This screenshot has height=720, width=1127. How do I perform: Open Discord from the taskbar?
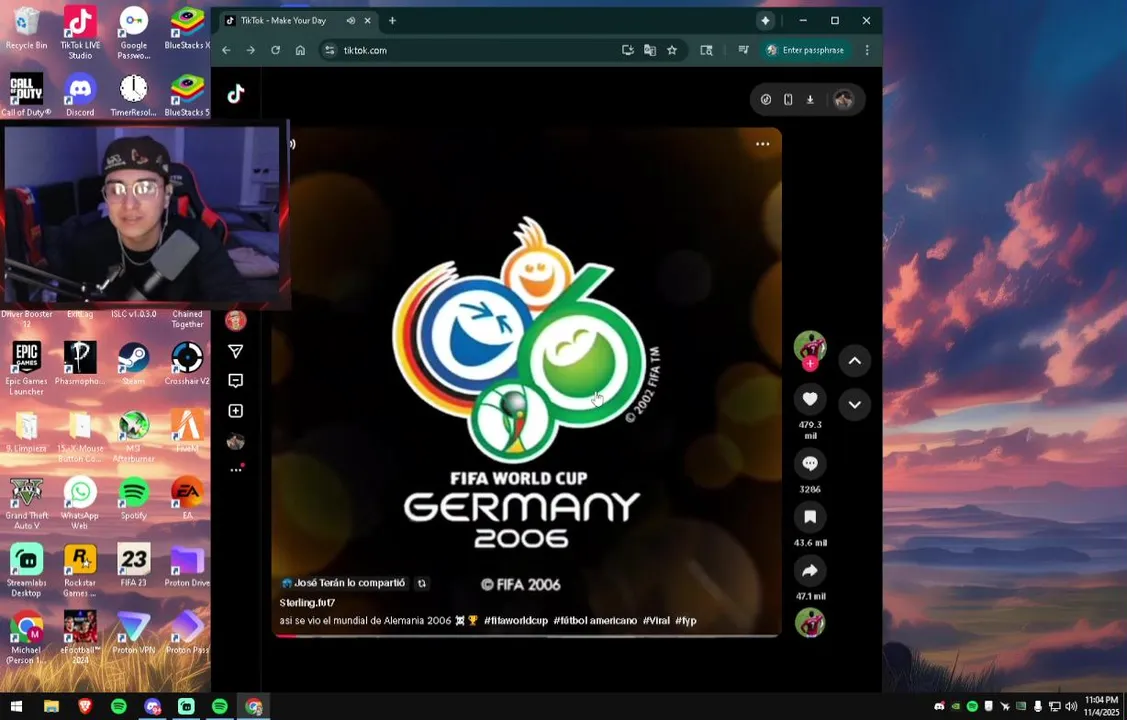[152, 707]
